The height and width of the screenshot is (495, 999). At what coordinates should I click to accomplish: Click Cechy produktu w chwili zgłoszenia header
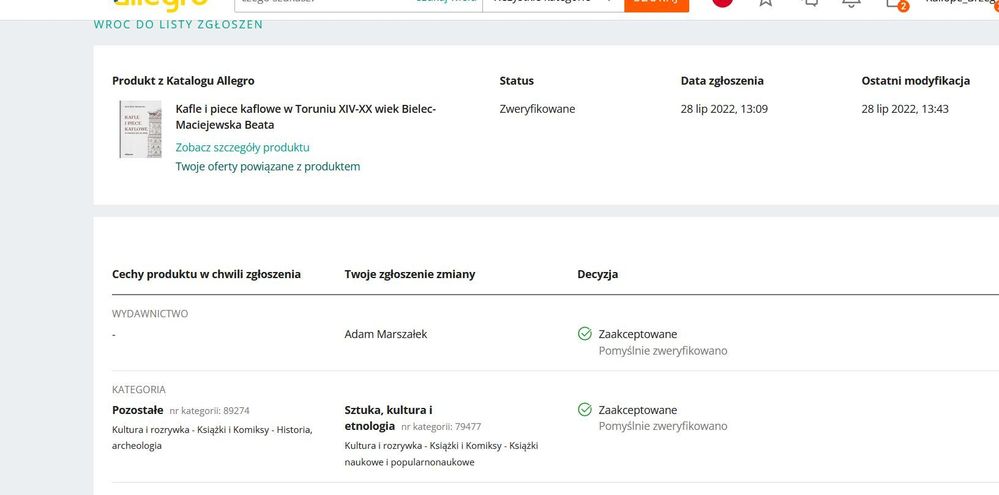[206, 275]
